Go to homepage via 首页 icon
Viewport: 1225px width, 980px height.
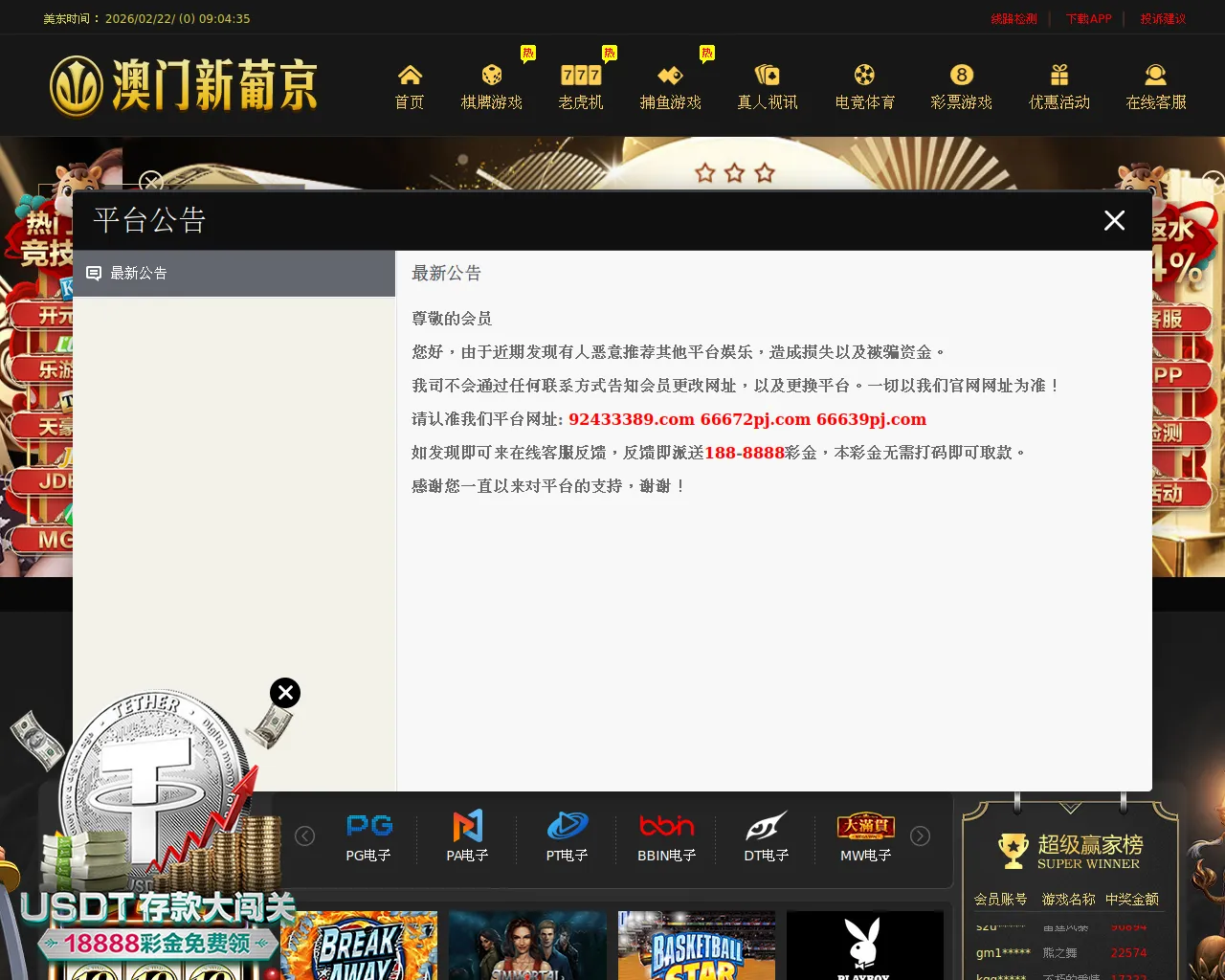pos(409,86)
